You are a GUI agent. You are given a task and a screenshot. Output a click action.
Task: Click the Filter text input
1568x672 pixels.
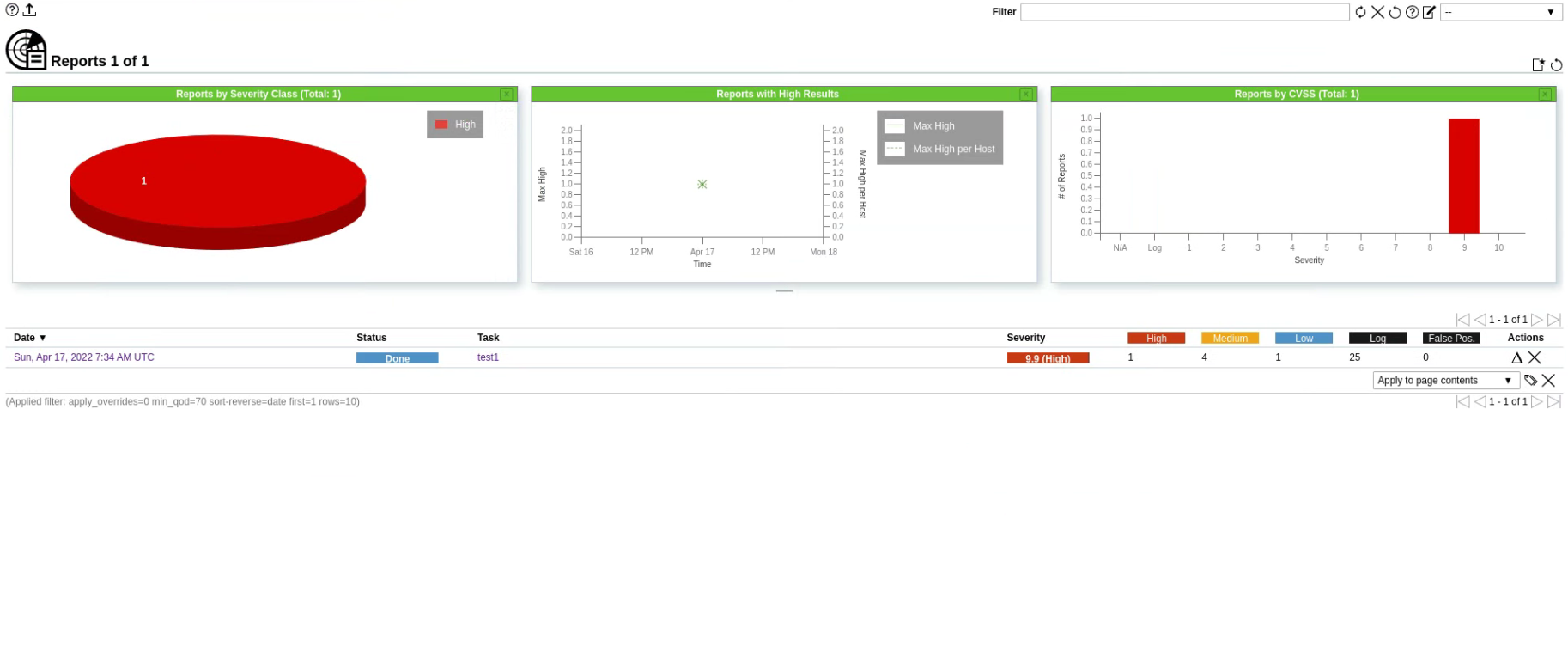[x=1184, y=12]
